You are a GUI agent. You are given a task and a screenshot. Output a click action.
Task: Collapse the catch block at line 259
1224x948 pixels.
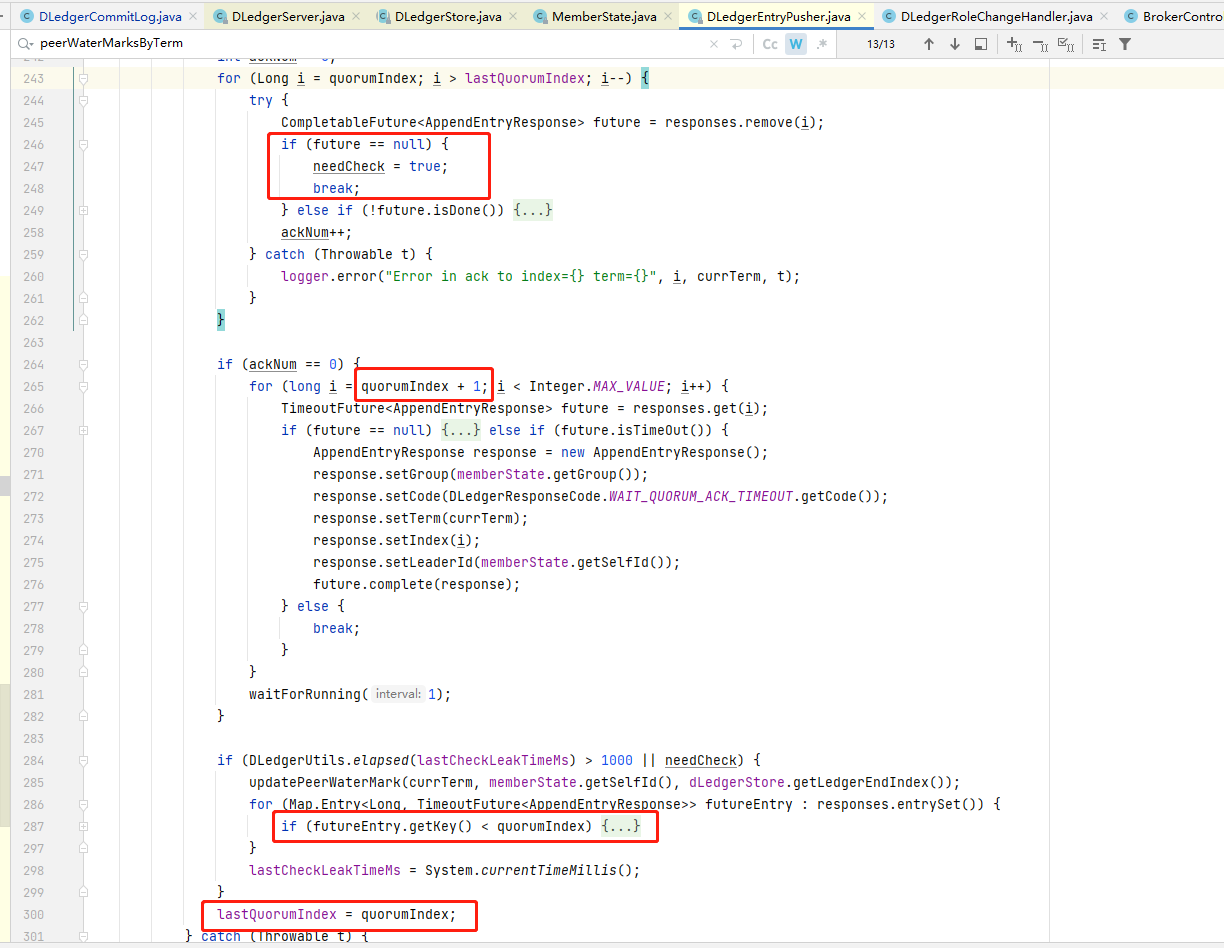pos(84,254)
